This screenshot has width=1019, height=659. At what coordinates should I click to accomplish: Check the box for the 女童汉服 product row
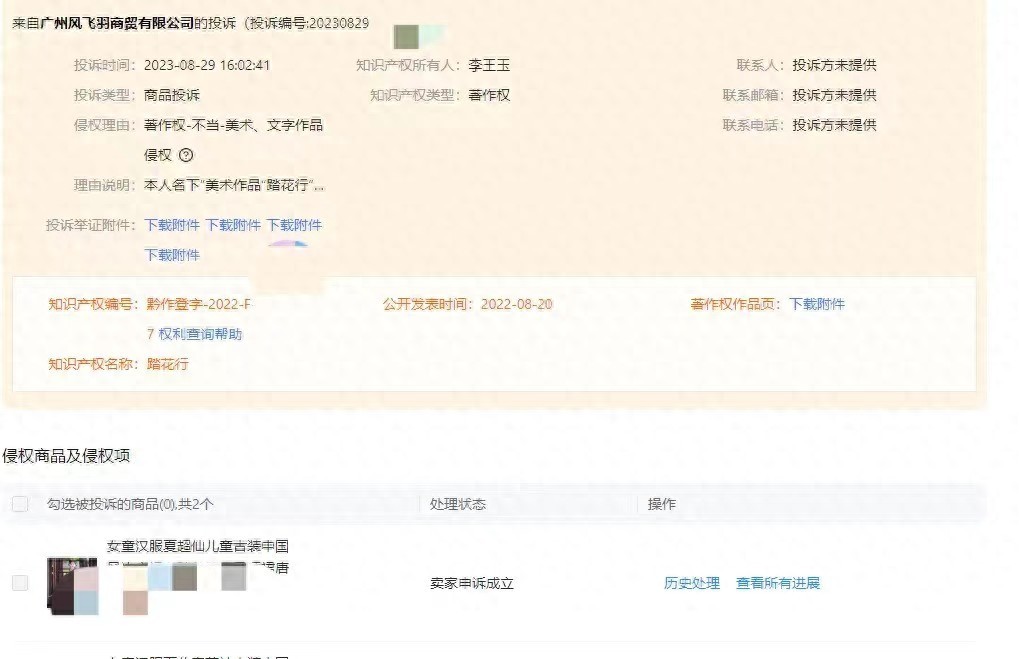point(20,583)
